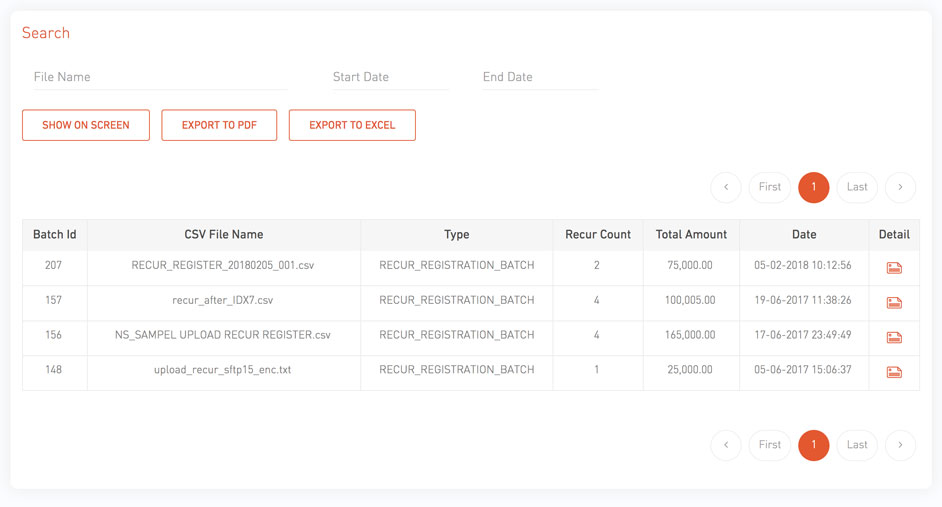Export results with Export To PDF
942x507 pixels.
click(x=219, y=125)
